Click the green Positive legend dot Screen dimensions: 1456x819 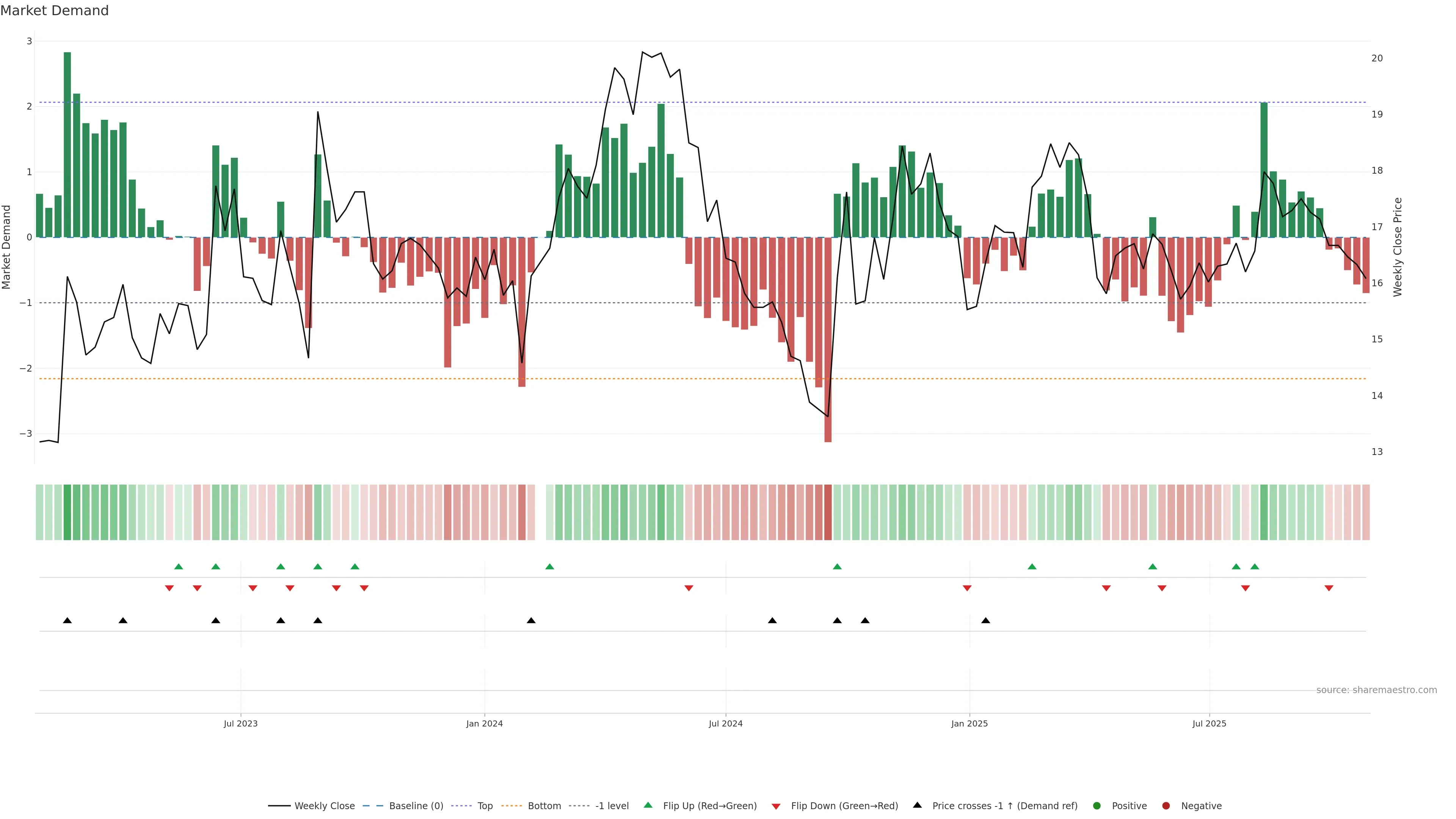pyautogui.click(x=1097, y=805)
